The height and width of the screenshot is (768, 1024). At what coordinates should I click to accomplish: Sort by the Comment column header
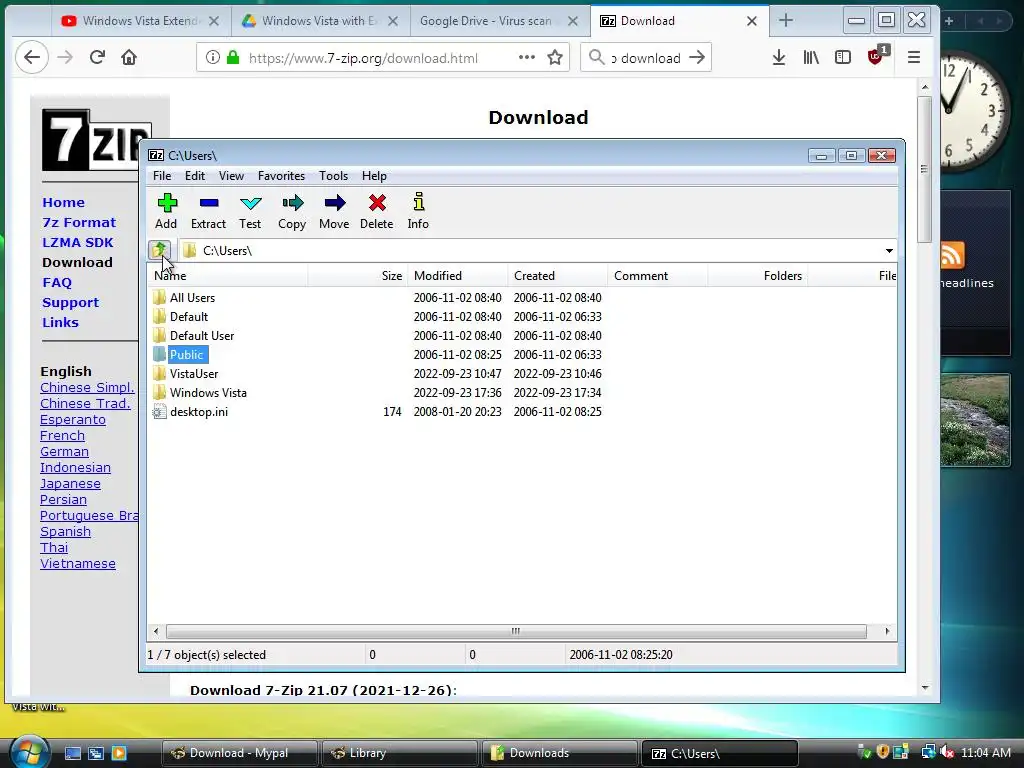[x=658, y=276]
